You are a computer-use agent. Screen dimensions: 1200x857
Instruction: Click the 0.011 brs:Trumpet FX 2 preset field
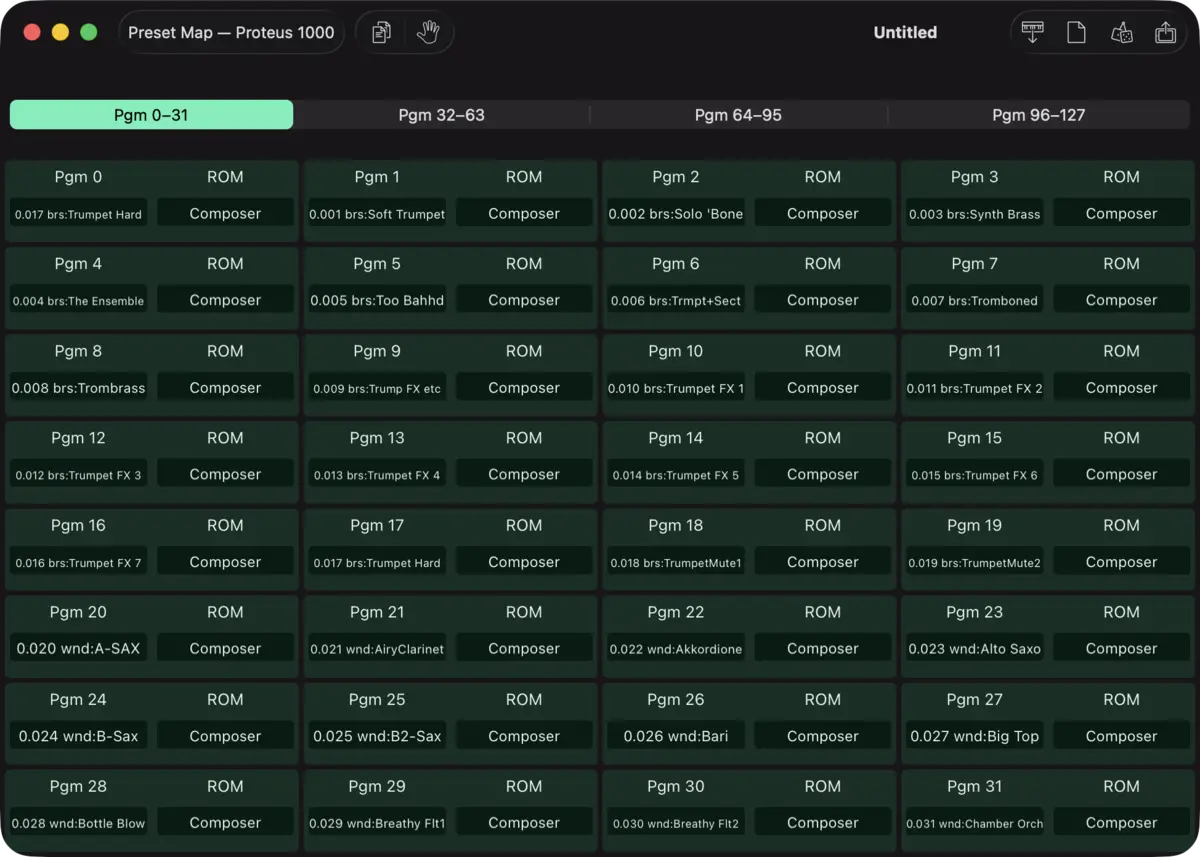coord(975,388)
